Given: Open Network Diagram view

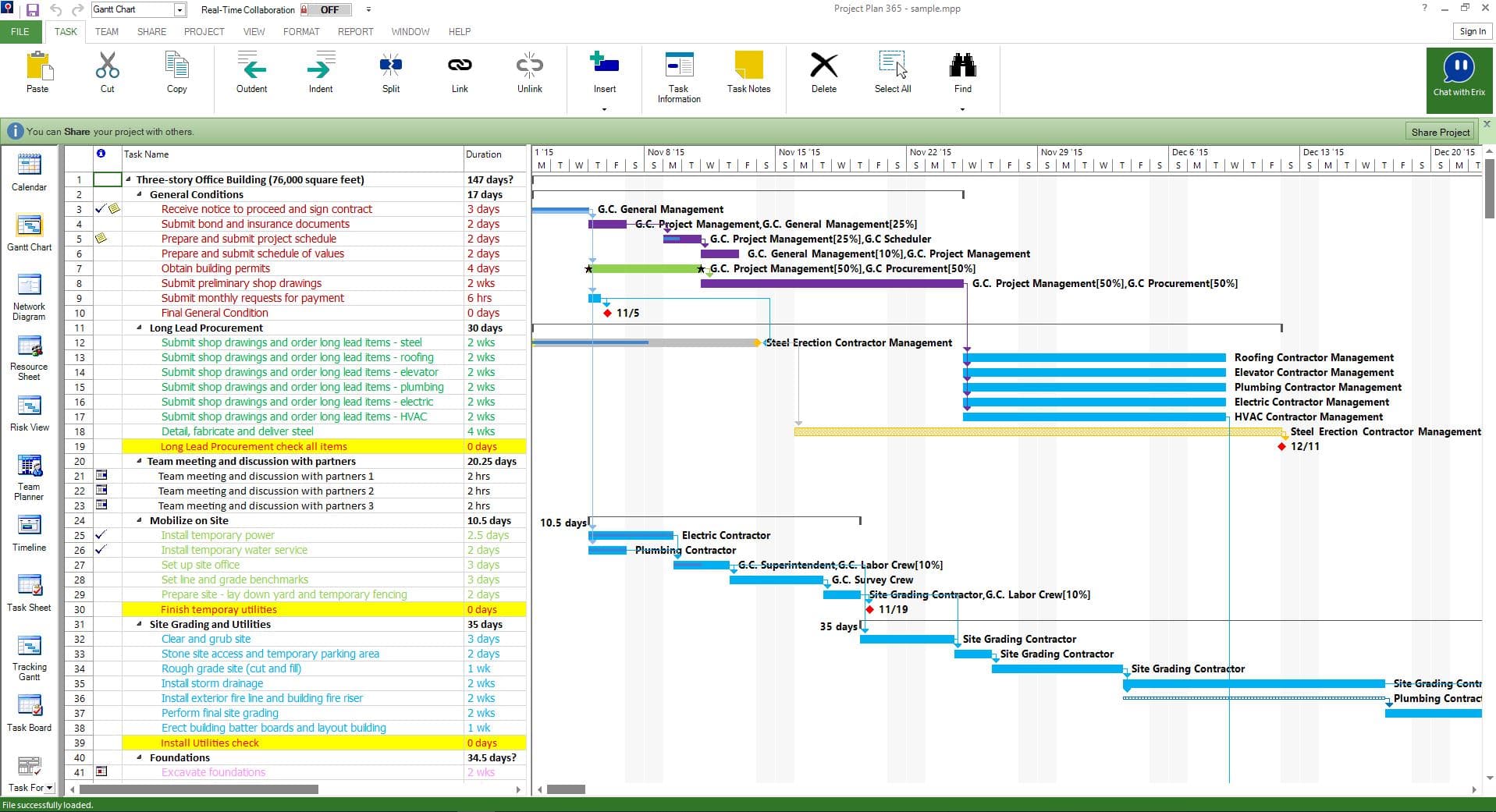Looking at the screenshot, I should pyautogui.click(x=29, y=297).
